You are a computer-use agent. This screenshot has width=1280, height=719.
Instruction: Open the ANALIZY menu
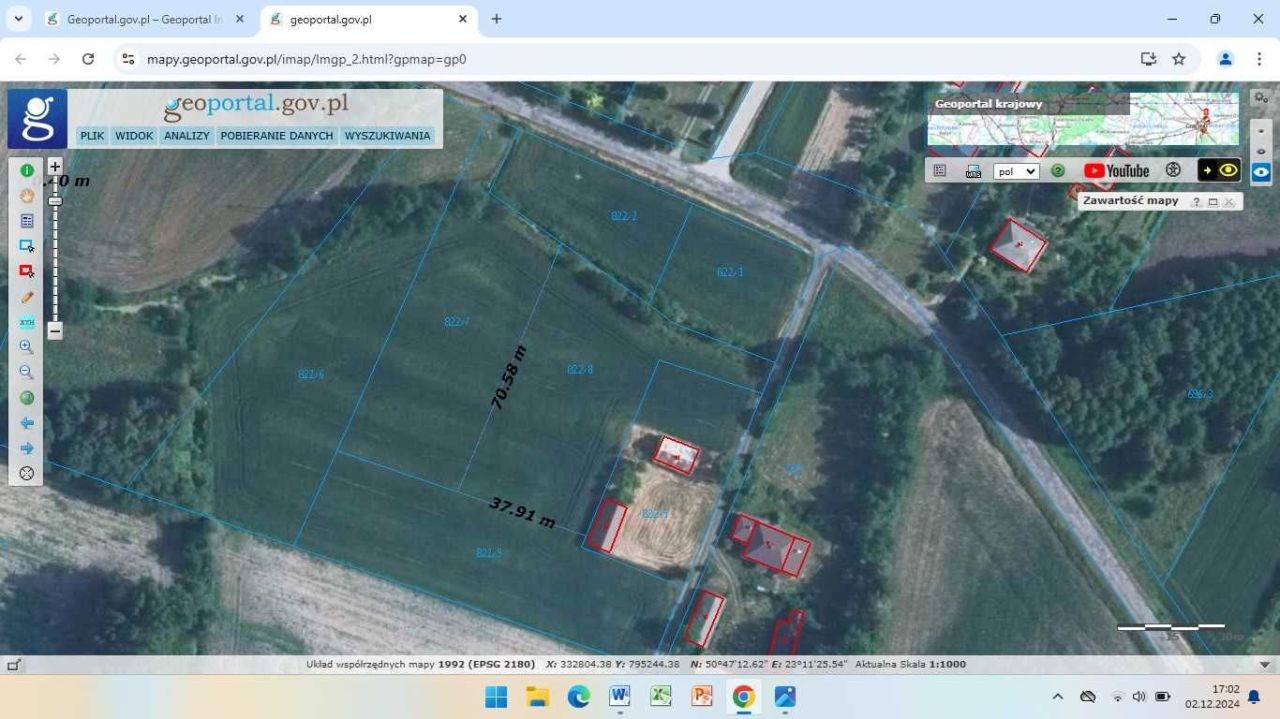coord(187,135)
